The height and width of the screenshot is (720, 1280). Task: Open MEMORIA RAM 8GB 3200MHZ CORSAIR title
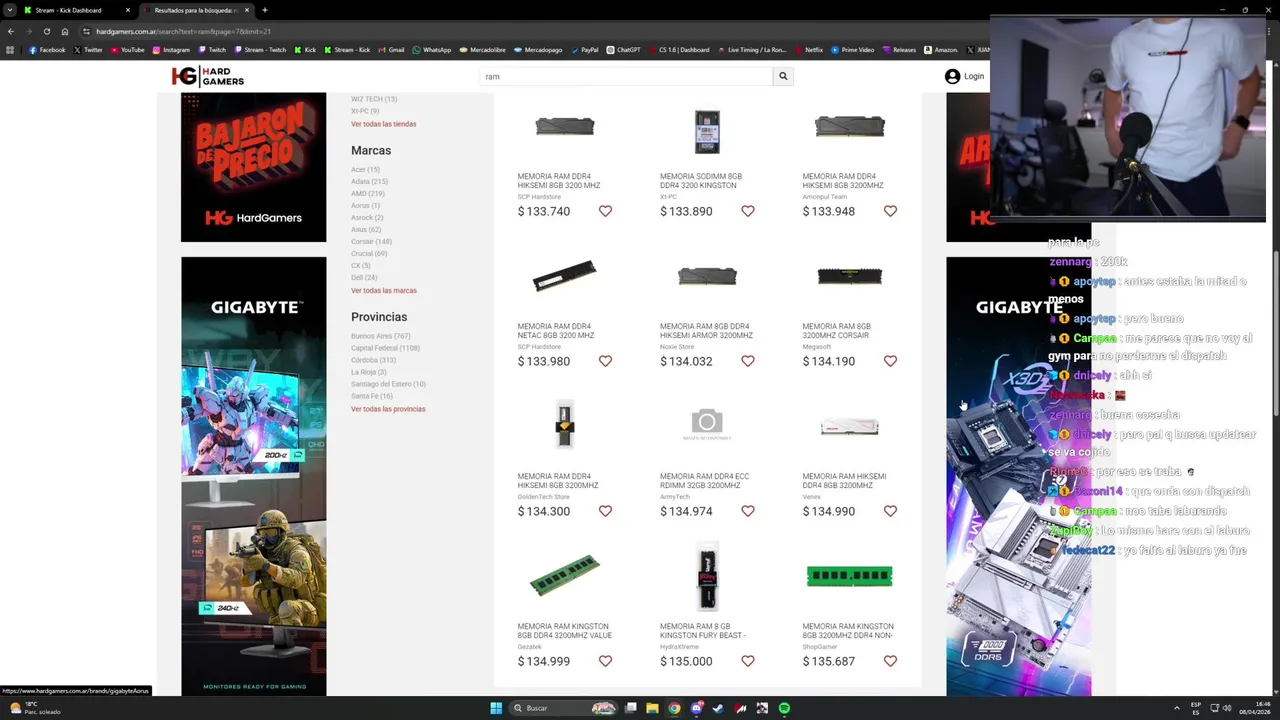[836, 331]
